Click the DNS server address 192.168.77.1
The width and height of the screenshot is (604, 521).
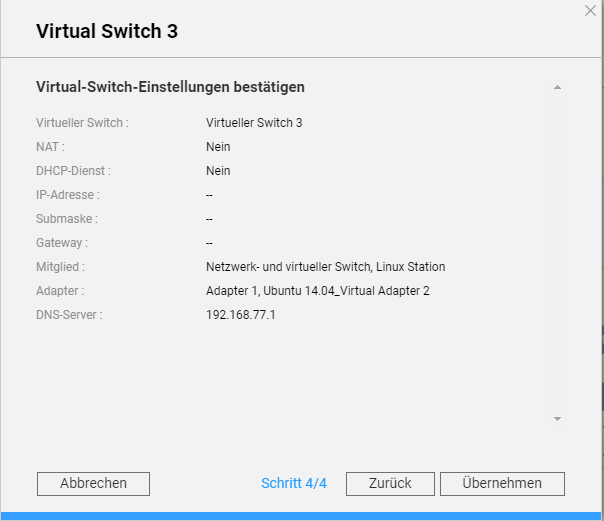(x=240, y=315)
